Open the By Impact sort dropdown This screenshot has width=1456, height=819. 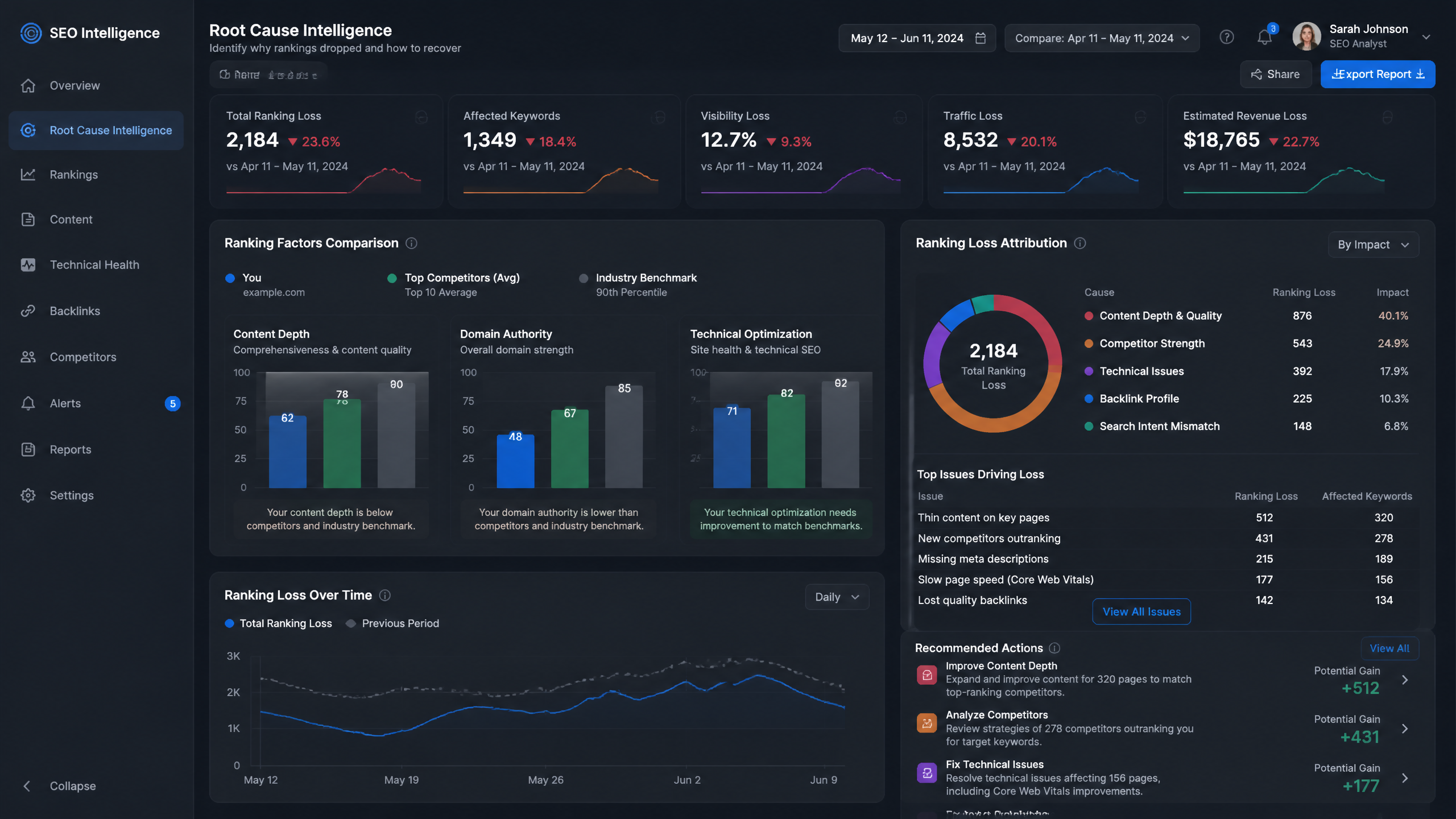point(1373,245)
